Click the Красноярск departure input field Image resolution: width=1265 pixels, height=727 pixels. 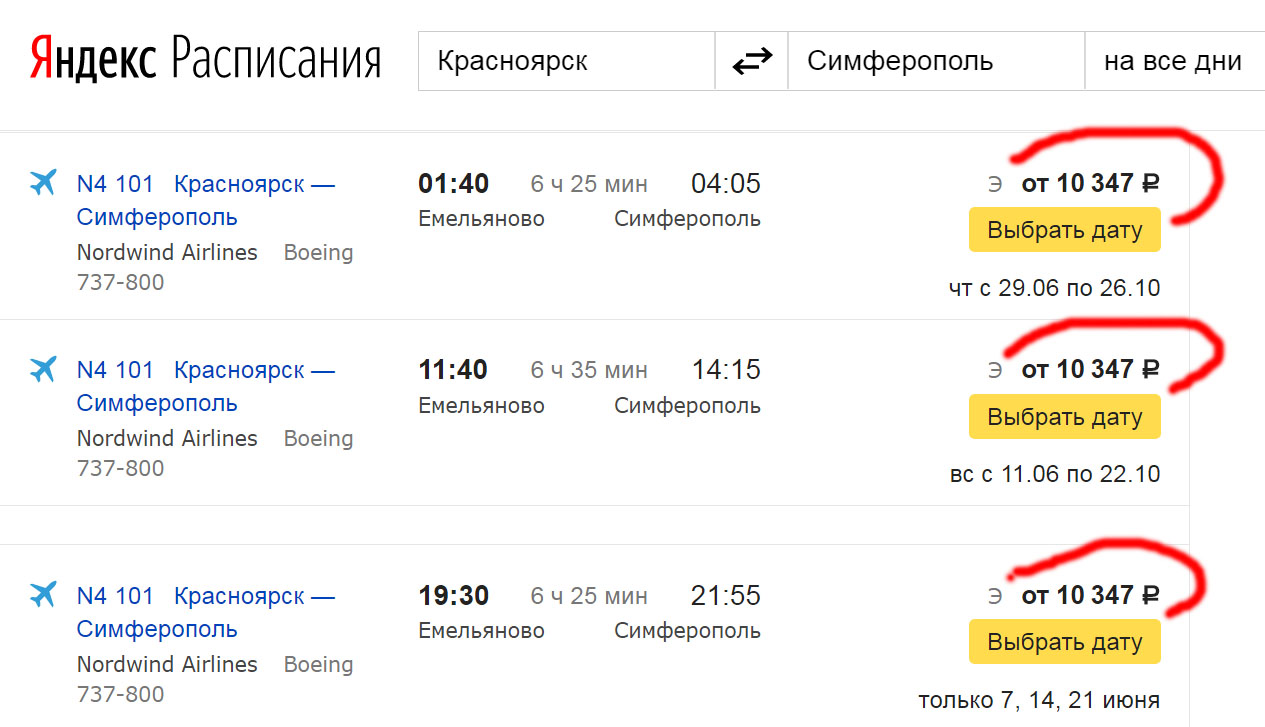[x=566, y=62]
